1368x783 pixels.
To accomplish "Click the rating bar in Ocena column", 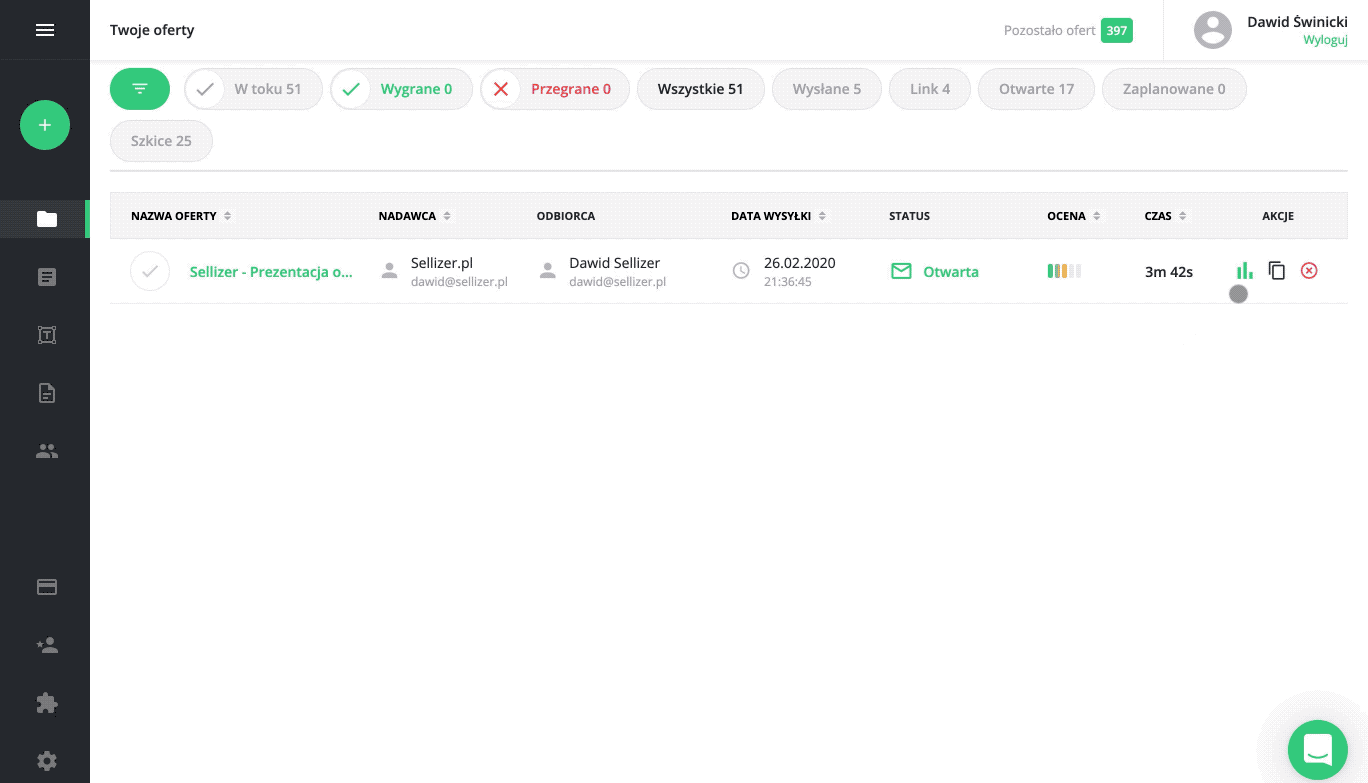I will [1064, 271].
